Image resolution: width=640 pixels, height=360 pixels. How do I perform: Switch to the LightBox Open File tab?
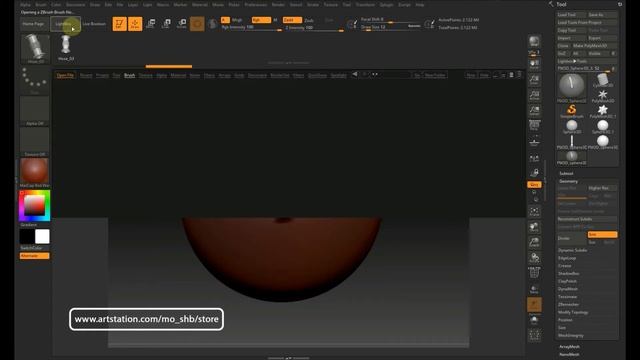pos(65,76)
